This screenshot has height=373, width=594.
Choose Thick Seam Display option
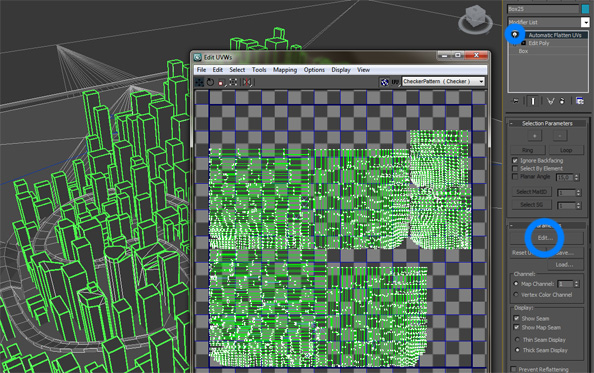click(517, 350)
